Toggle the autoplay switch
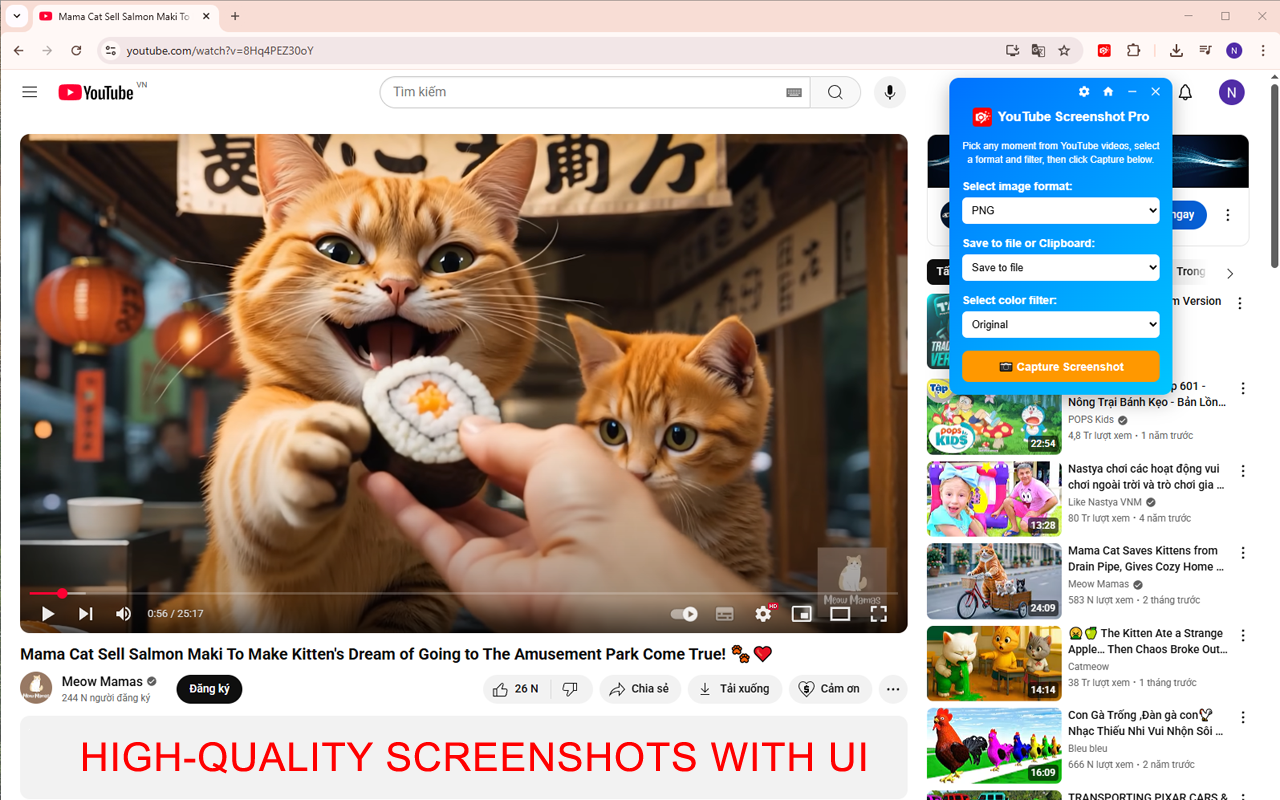This screenshot has height=800, width=1280. 684,613
